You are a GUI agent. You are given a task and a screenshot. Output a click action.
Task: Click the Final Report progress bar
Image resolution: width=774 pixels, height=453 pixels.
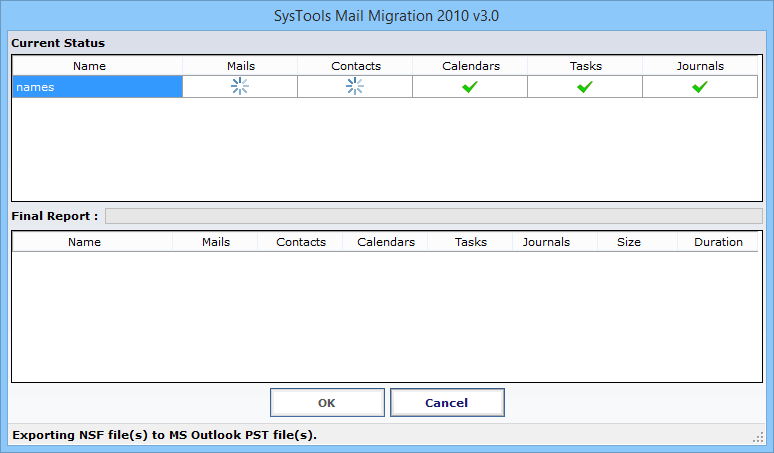434,216
